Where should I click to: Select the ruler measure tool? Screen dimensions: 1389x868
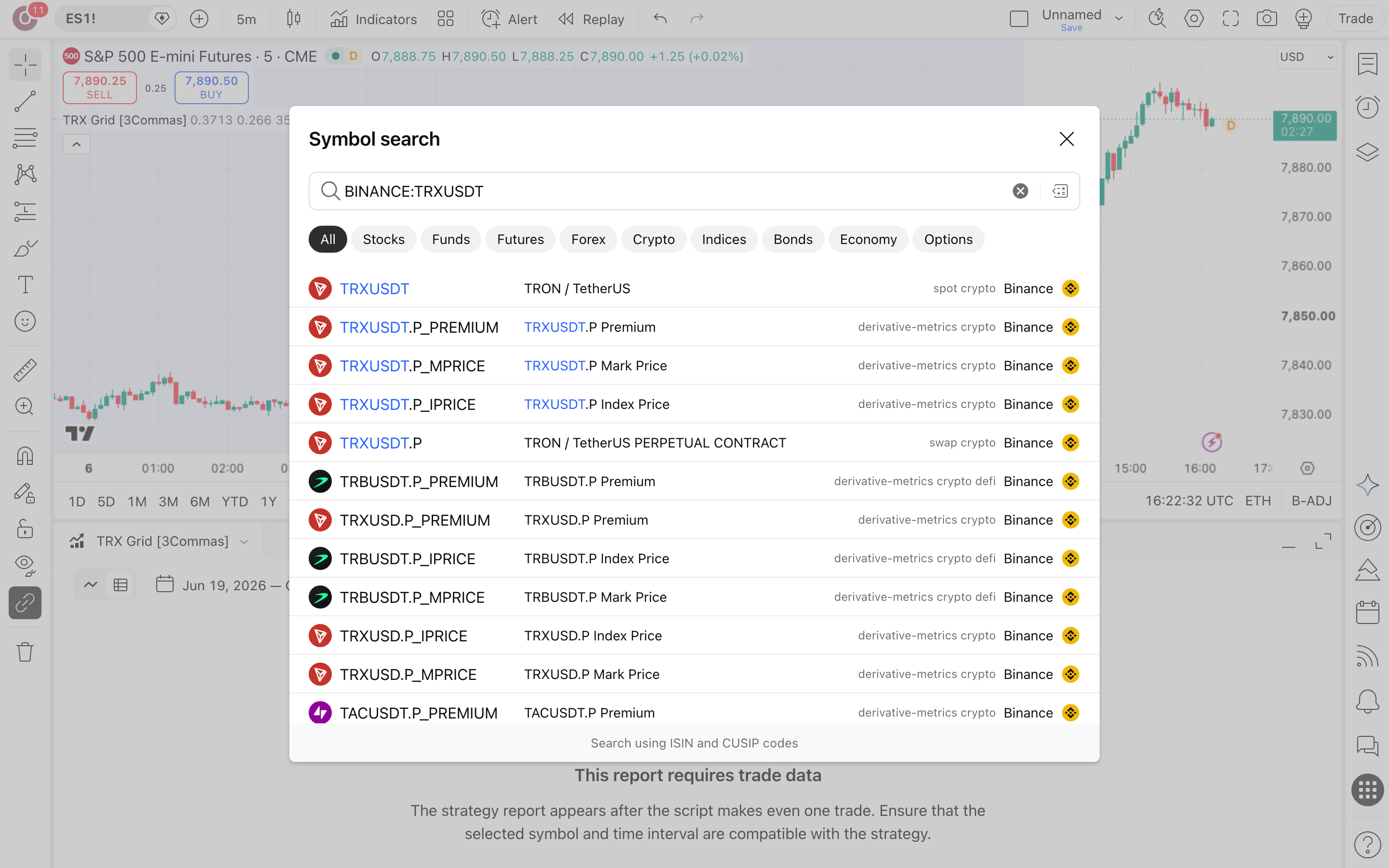click(x=25, y=370)
